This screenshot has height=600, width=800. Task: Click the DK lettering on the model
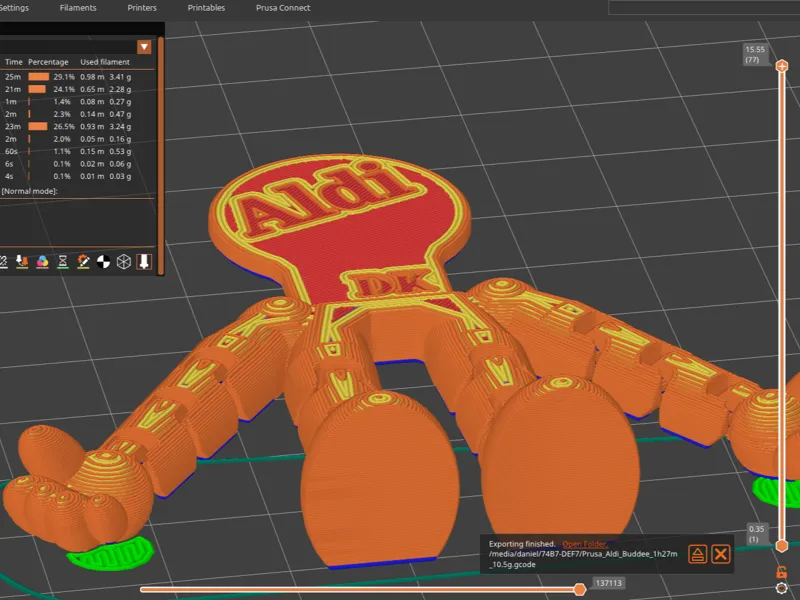394,283
